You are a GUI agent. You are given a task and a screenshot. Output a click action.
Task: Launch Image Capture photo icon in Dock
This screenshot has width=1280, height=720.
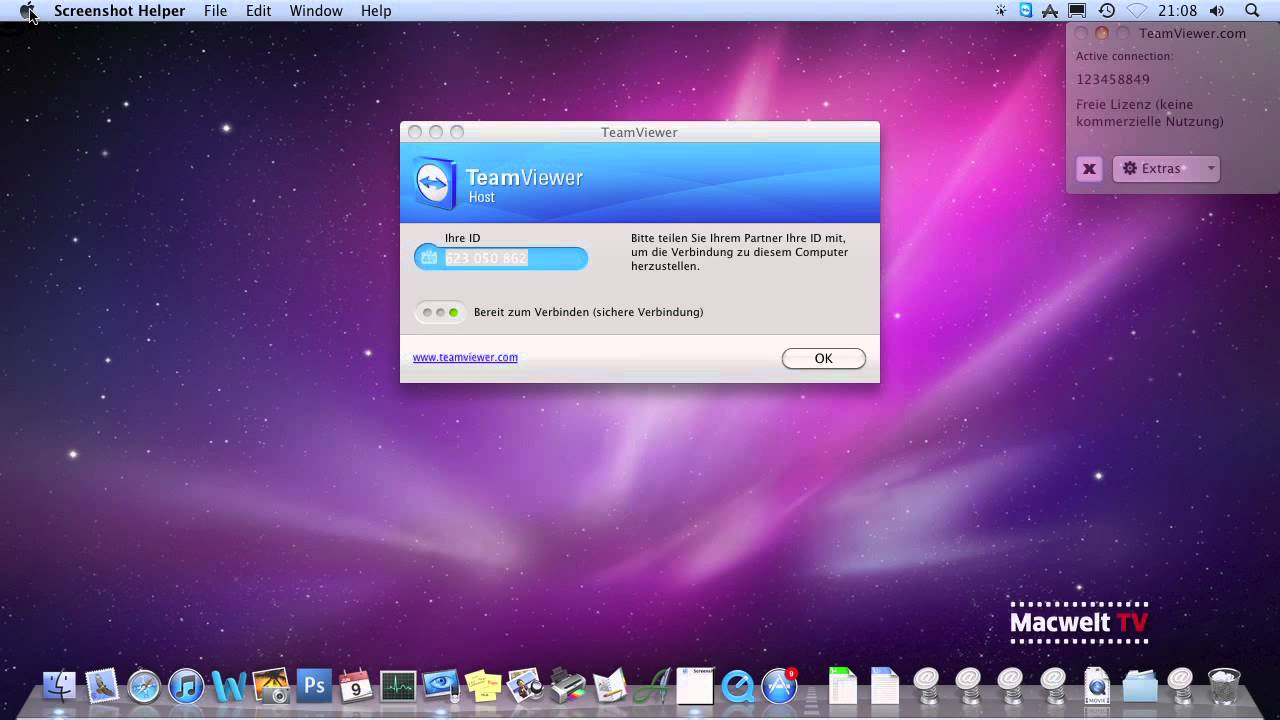pos(271,686)
